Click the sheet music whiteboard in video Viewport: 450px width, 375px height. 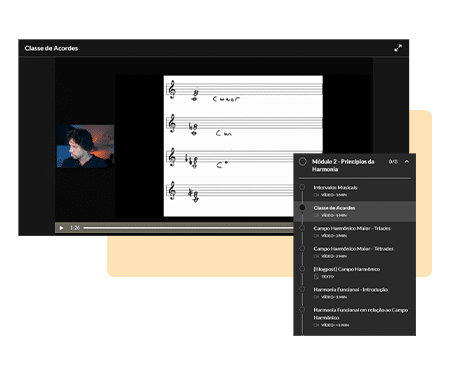pos(243,146)
